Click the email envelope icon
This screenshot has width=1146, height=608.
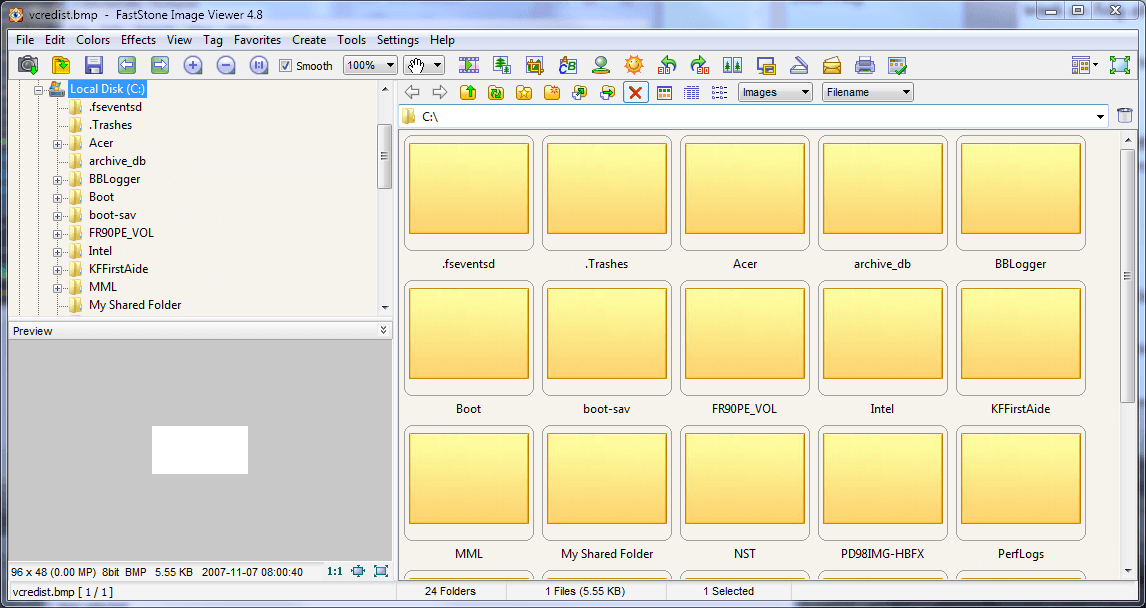pos(832,65)
